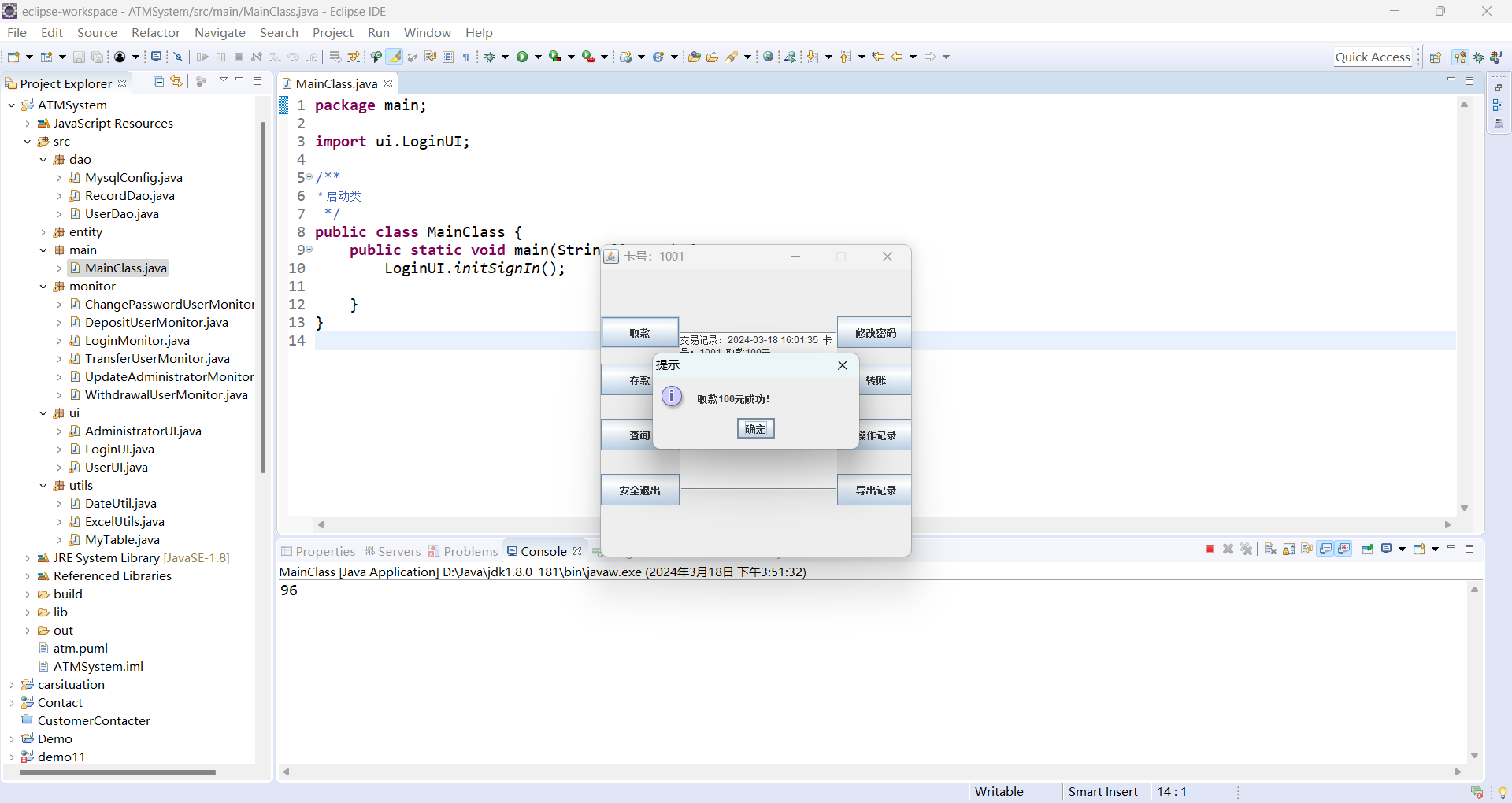
Task: Toggle Show Console on standard error change
Action: [x=1343, y=549]
